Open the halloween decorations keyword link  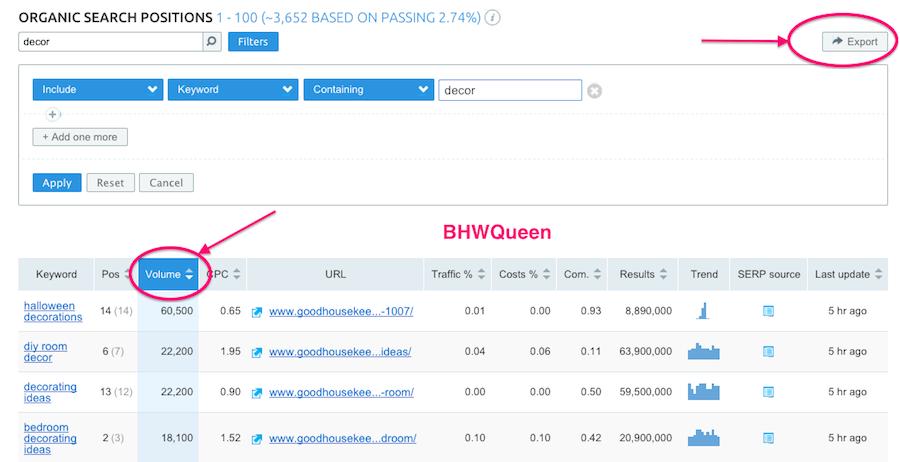53,312
